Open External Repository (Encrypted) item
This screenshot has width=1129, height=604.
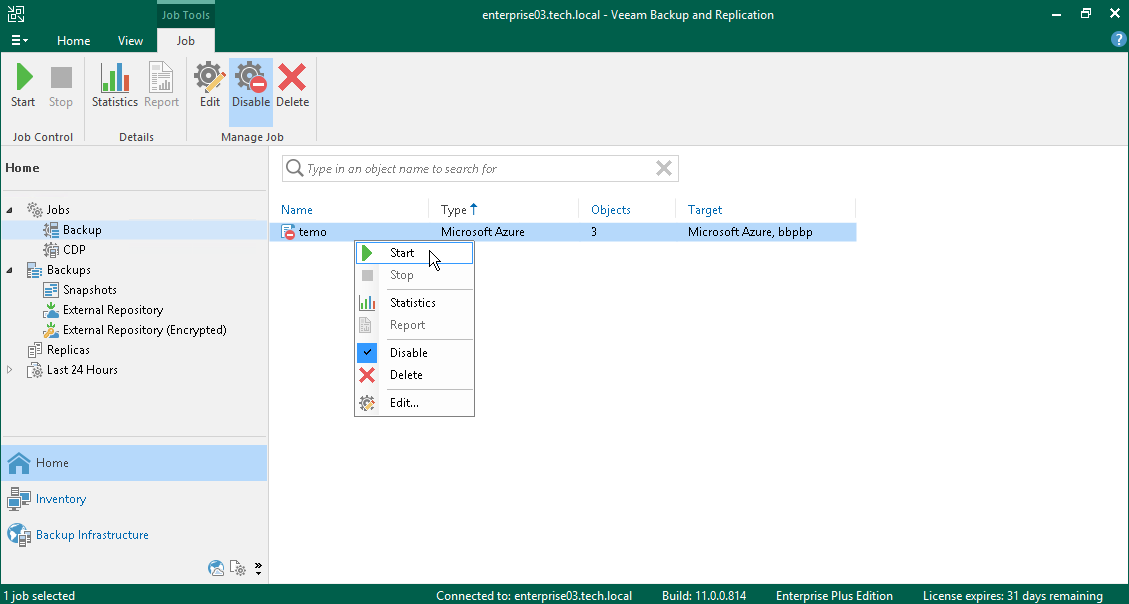point(144,330)
